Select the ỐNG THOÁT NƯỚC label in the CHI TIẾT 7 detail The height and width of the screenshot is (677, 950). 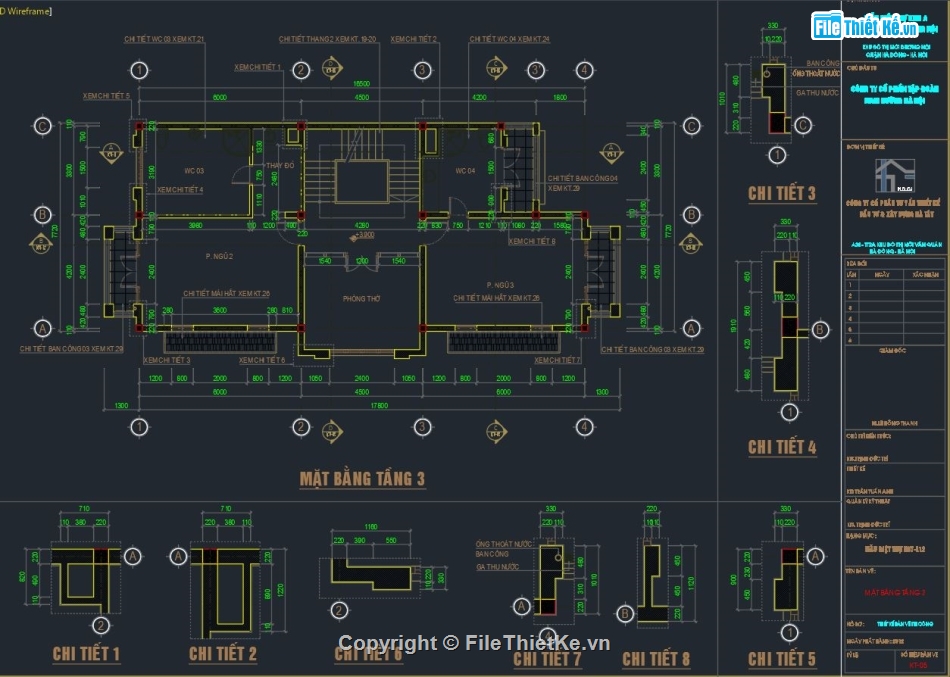504,544
